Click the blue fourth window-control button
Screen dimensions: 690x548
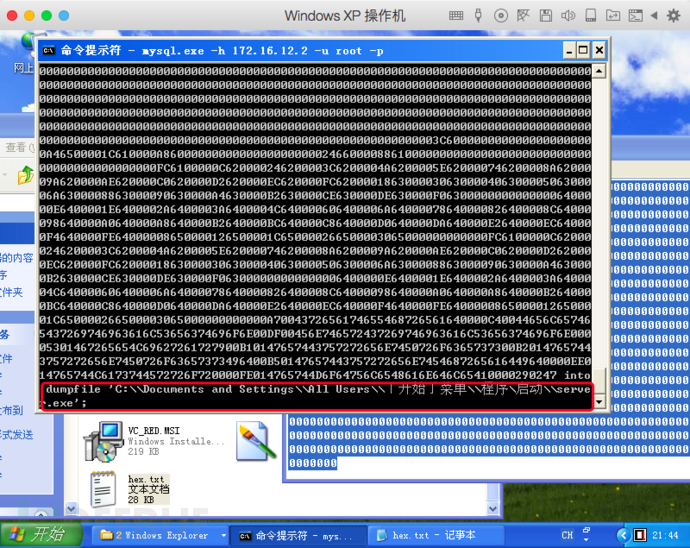point(64,16)
